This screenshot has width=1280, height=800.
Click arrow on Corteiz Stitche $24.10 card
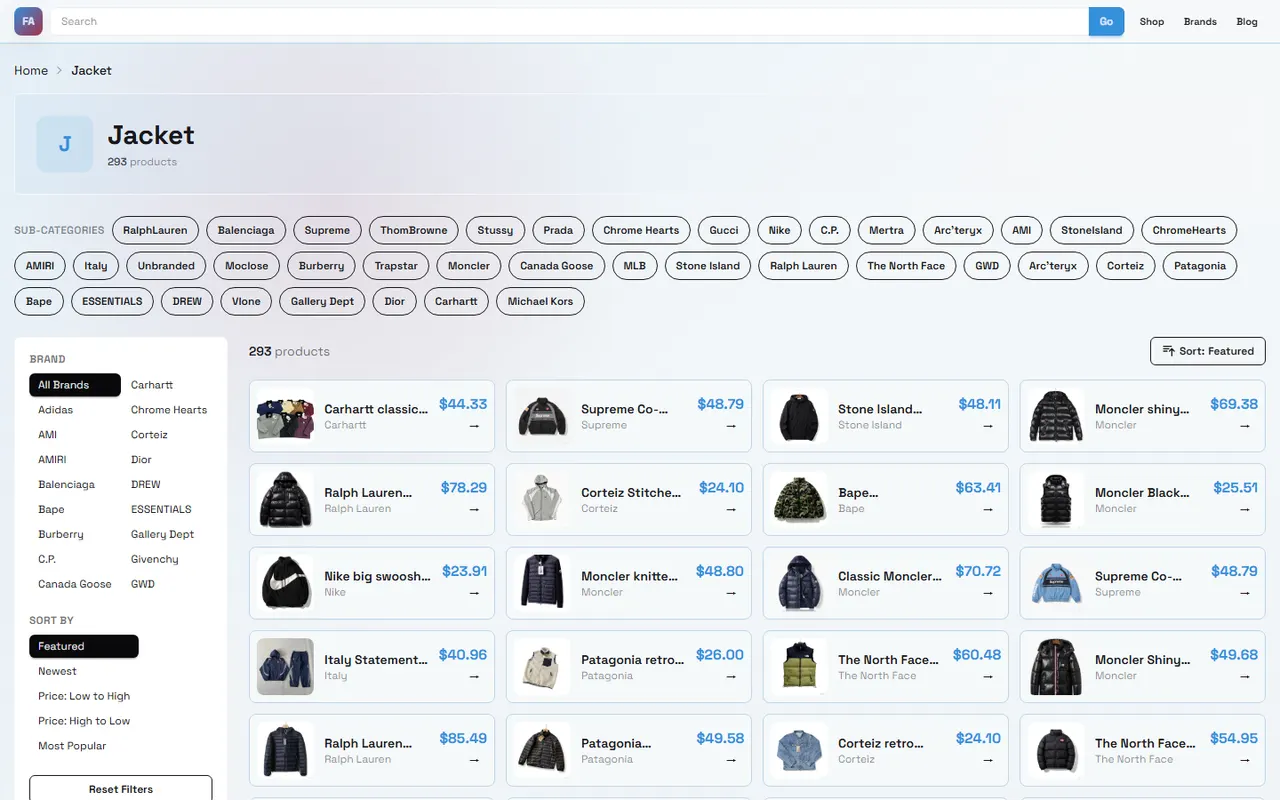[731, 509]
